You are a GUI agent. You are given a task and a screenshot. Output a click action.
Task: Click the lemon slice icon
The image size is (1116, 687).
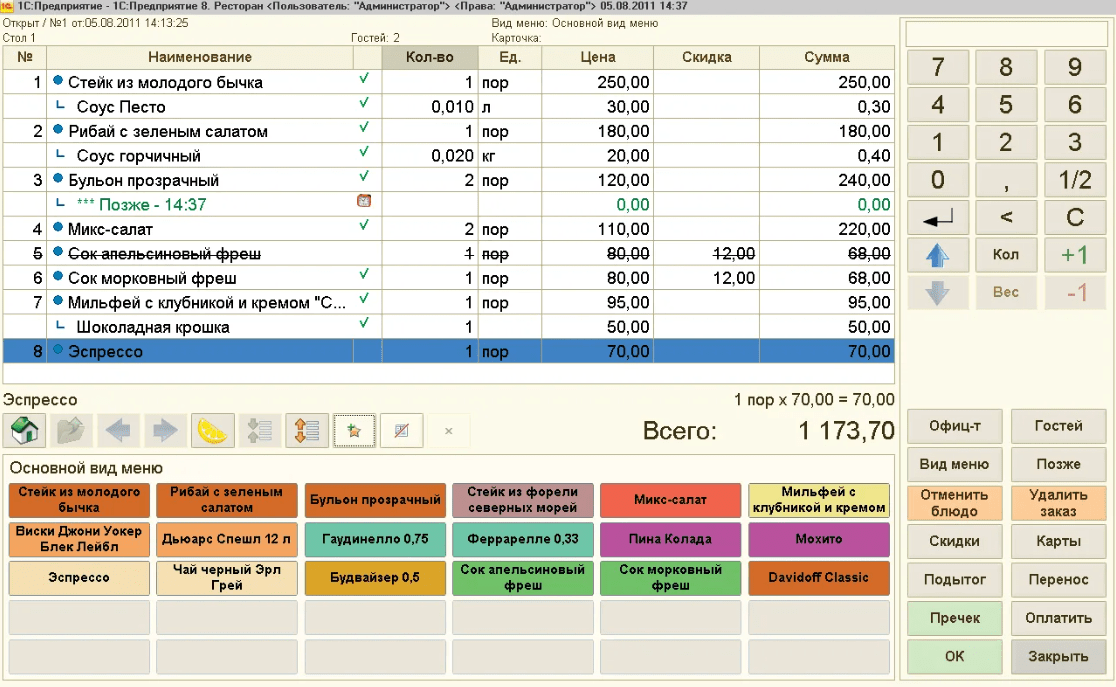click(213, 431)
